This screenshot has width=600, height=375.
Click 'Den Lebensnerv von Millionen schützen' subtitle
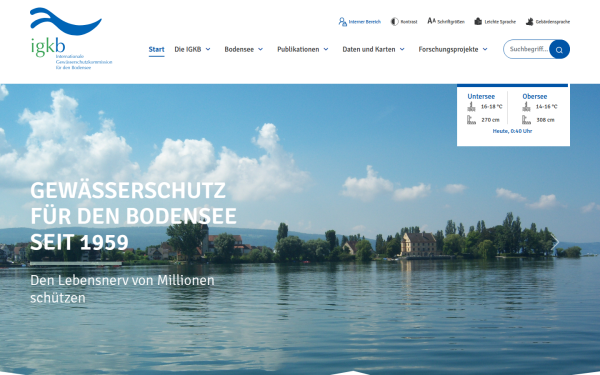click(122, 289)
